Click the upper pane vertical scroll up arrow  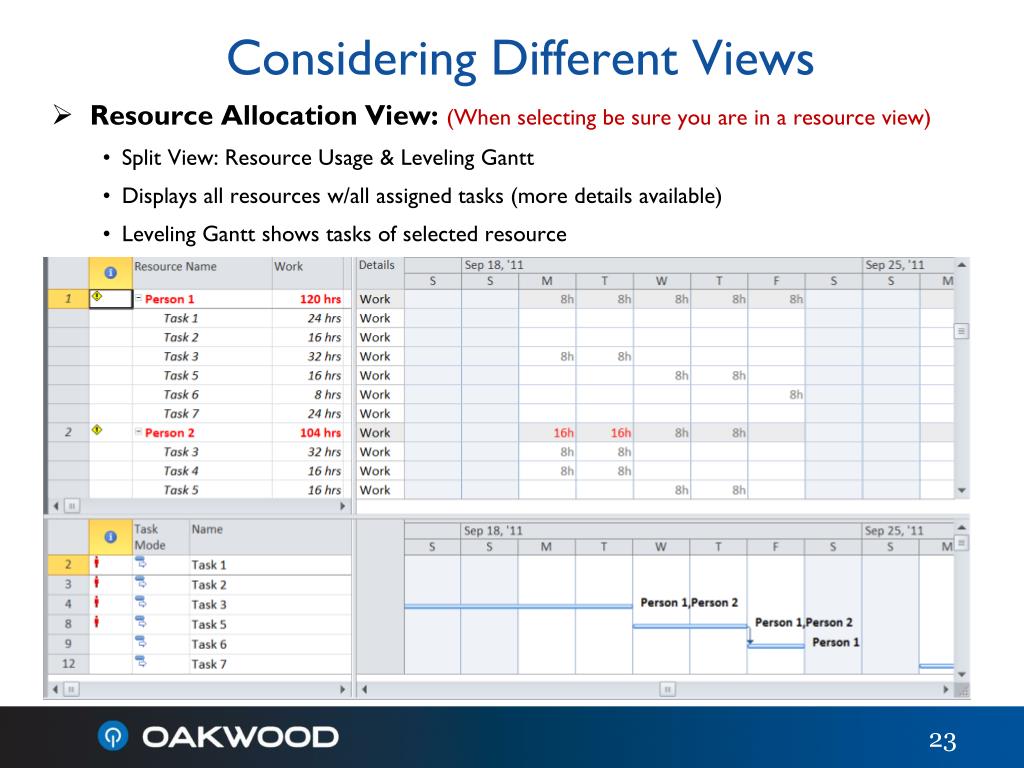961,264
